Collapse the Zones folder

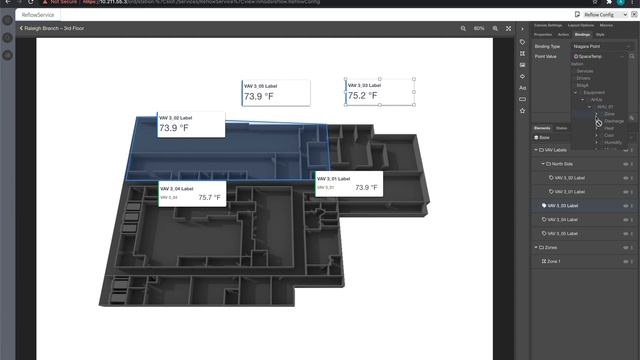536,248
